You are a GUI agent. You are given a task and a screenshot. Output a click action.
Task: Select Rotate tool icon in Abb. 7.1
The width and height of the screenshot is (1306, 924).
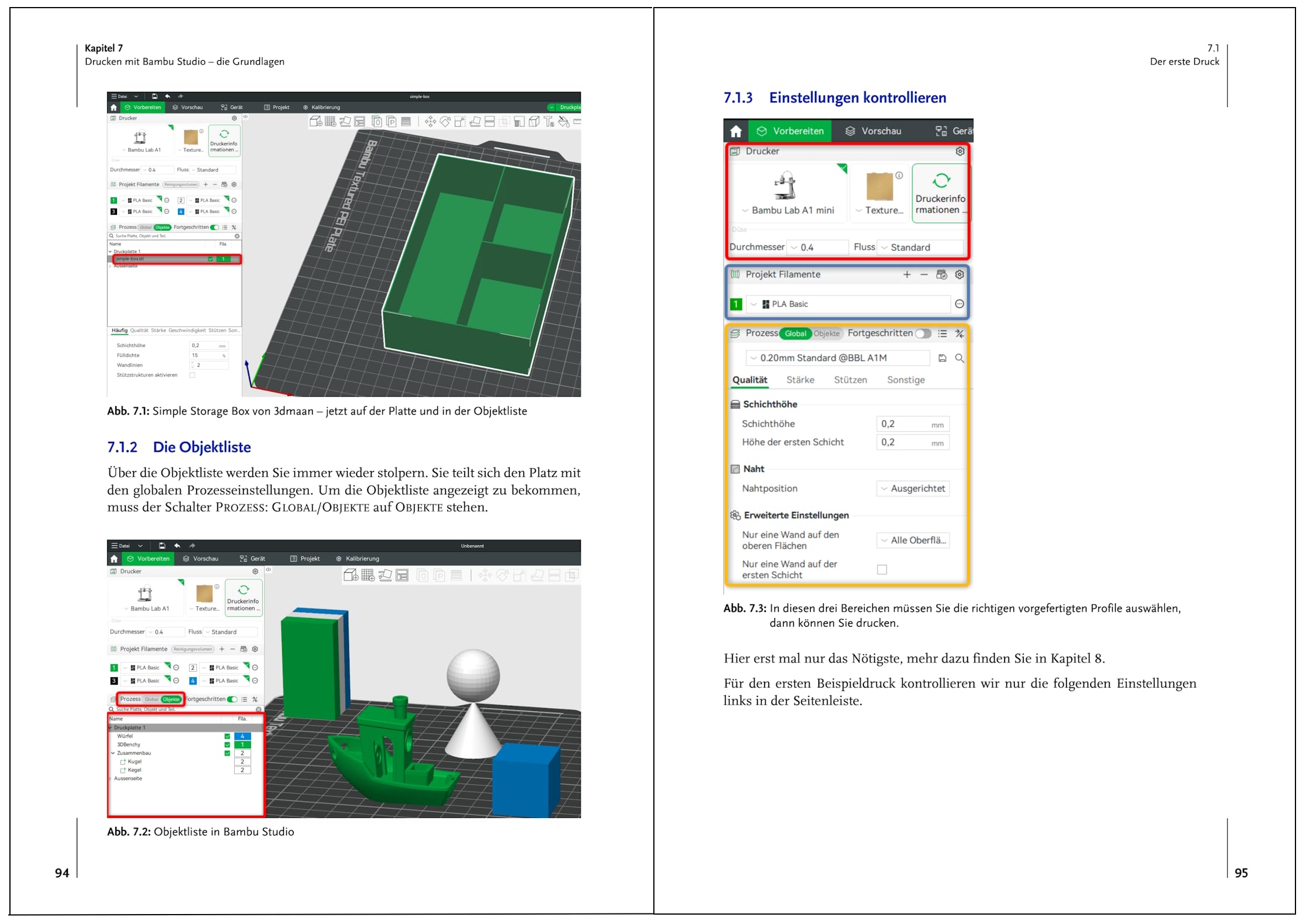tap(445, 122)
